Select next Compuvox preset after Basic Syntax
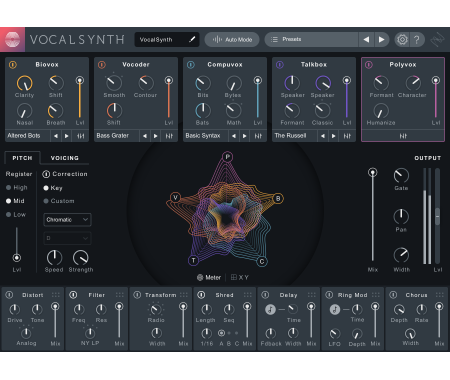The image size is (450, 380). point(245,136)
